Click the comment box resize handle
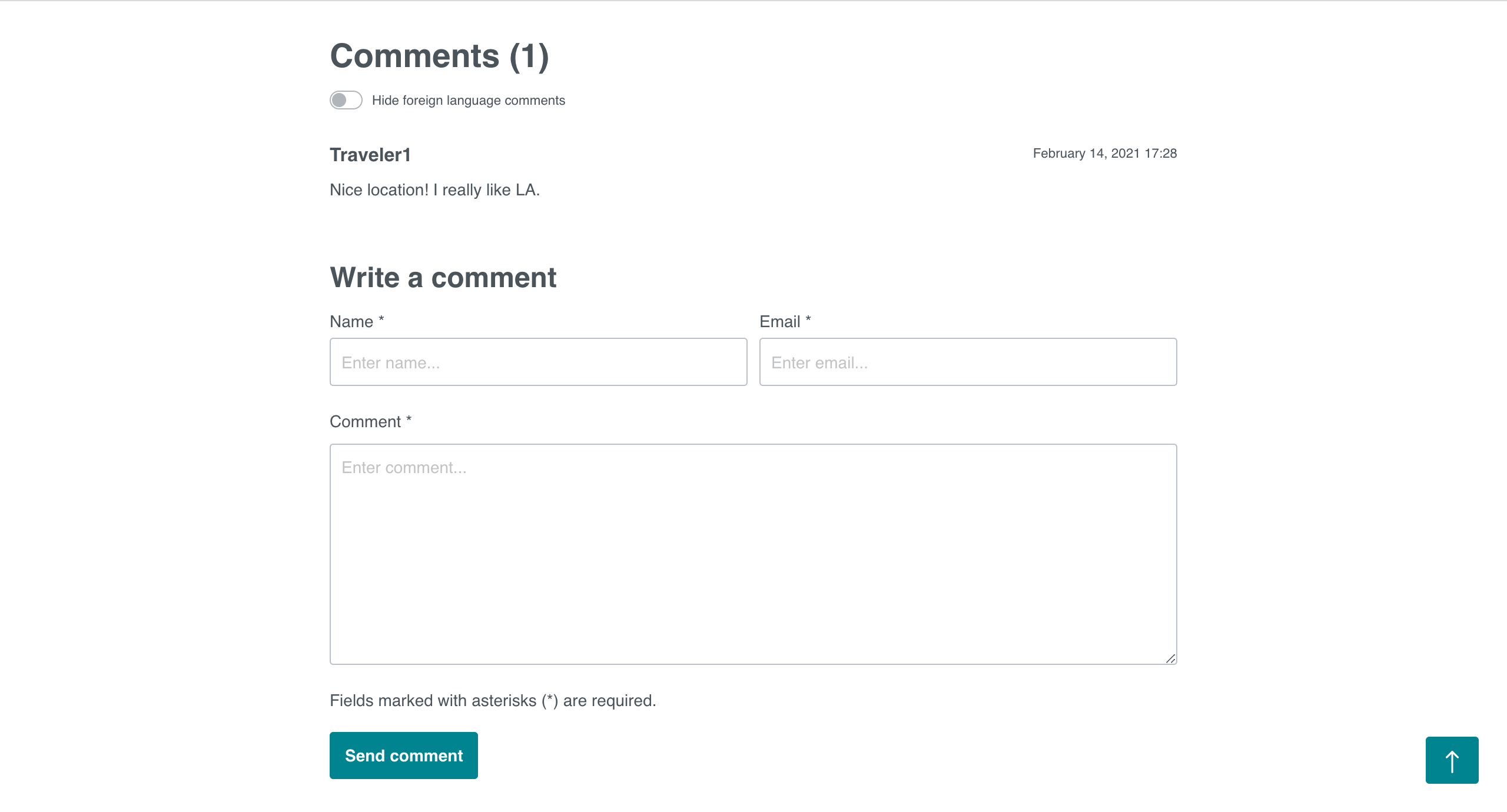Viewport: 1507px width, 812px height. pyautogui.click(x=1170, y=658)
